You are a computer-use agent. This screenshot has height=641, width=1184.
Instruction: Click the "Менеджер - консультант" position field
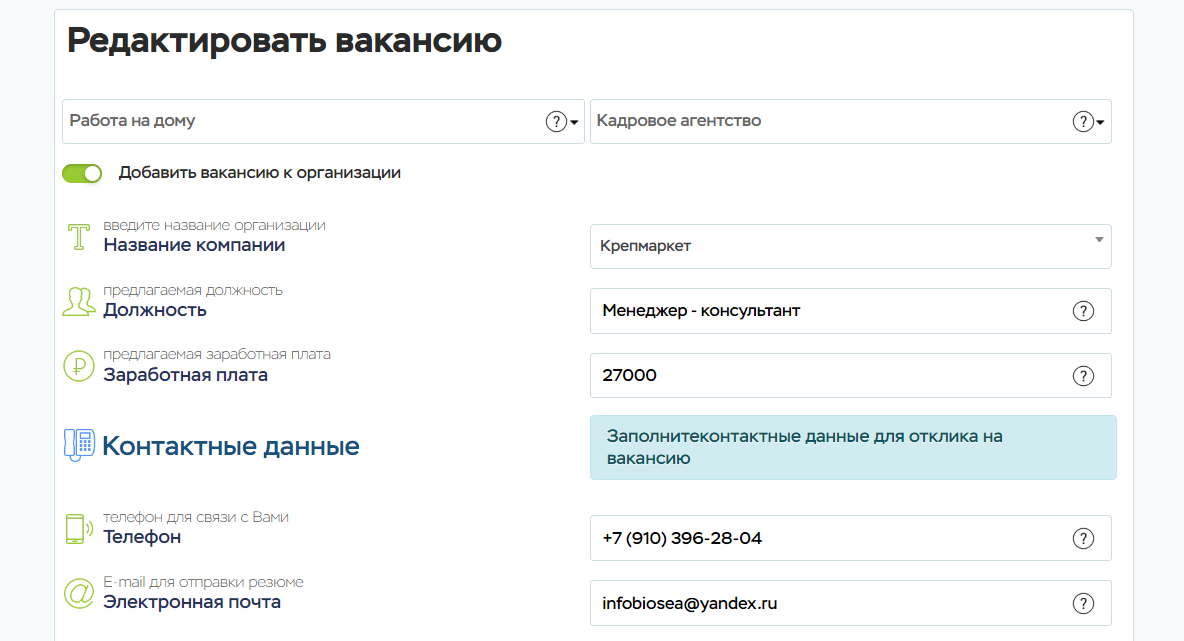coord(830,311)
